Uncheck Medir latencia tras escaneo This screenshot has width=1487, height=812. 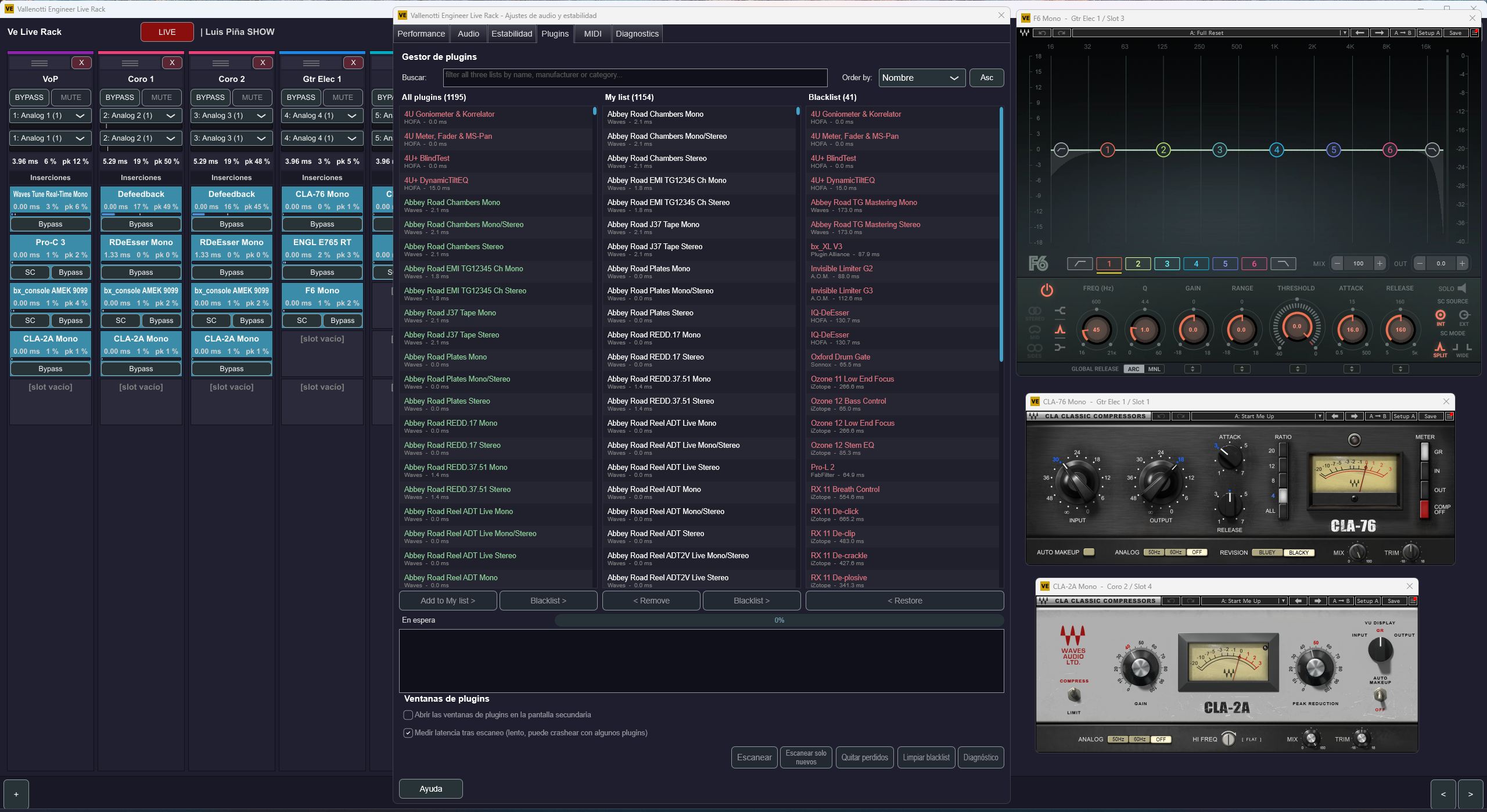click(408, 733)
